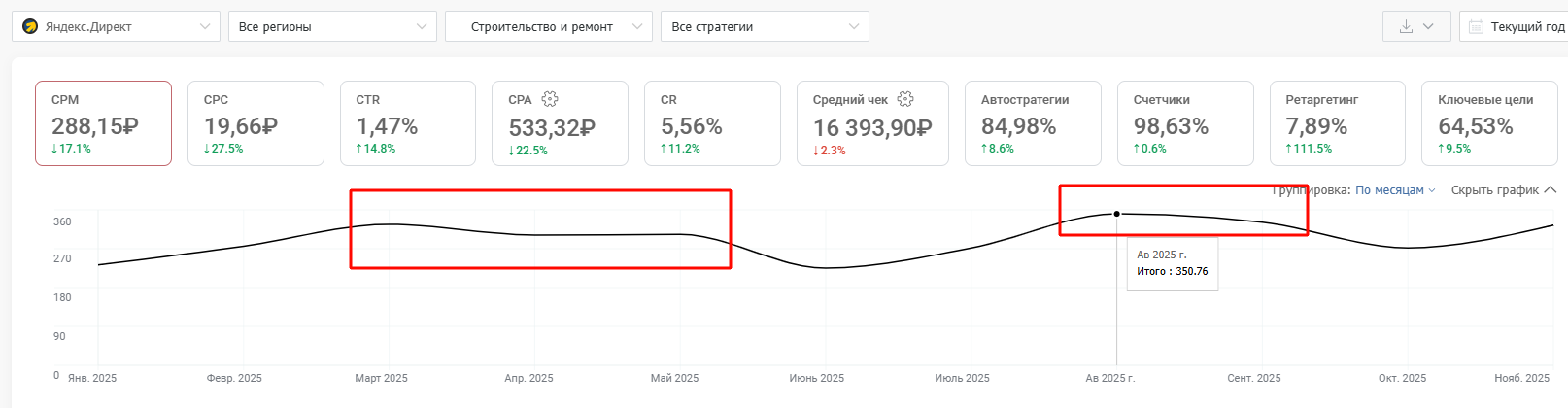Click the Яндекс.Директ logo icon
Screen dimensions: 1568x408
30,26
